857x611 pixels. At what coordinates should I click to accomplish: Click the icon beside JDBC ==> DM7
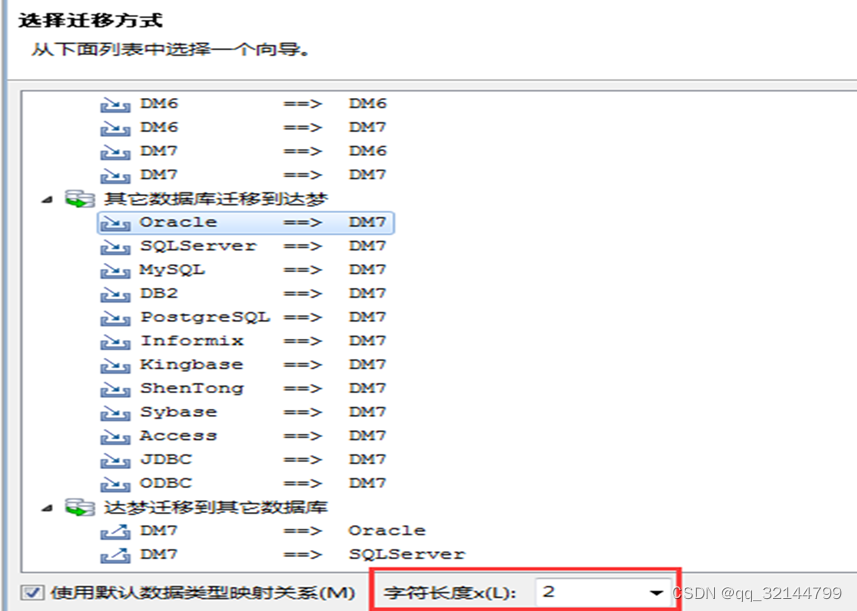115,461
